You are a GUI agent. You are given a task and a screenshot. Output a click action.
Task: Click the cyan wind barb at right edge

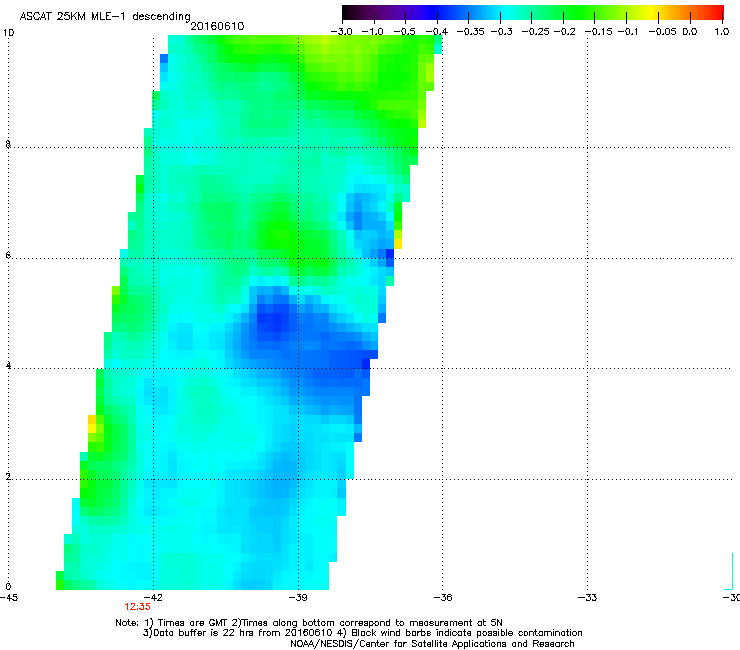[x=729, y=572]
